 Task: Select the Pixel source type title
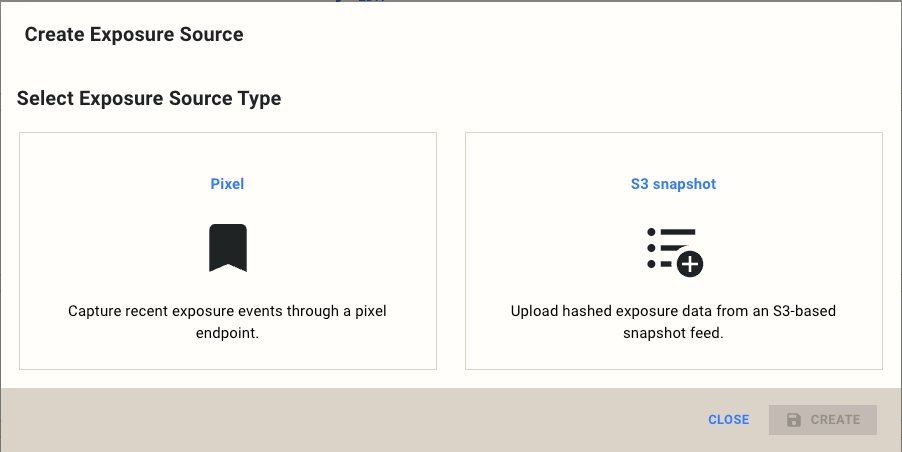point(227,184)
